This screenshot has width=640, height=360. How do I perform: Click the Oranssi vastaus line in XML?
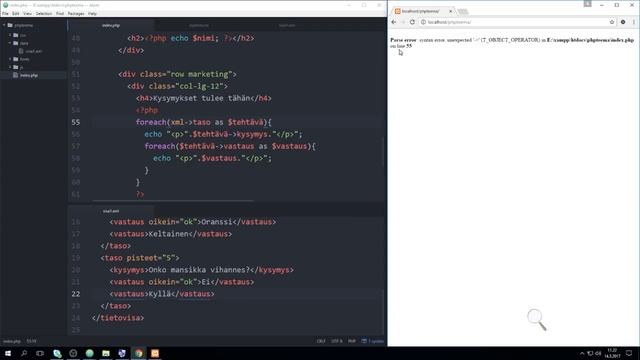pyautogui.click(x=193, y=222)
